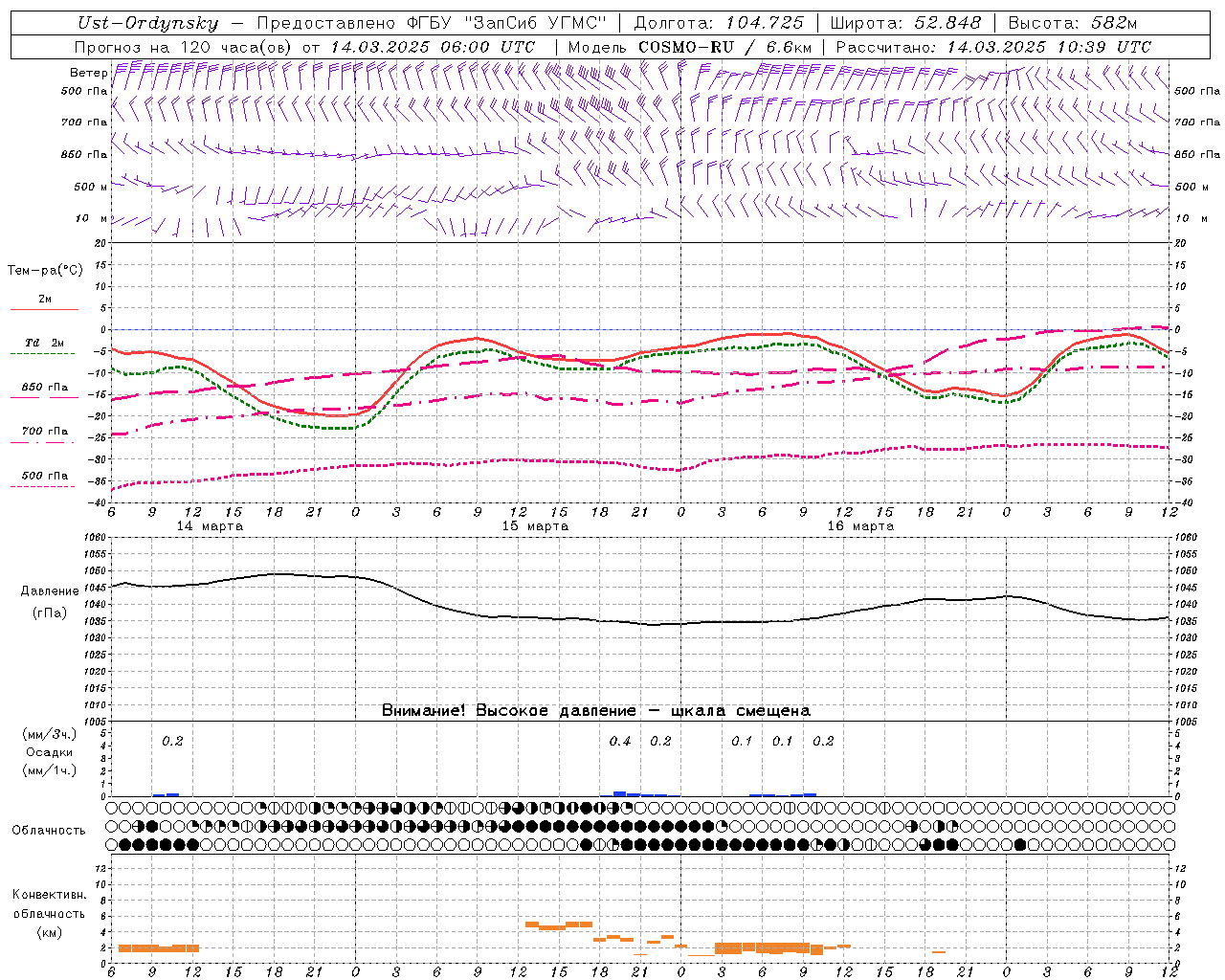Select the 10 м level on left wind axis
This screenshot has height=980, width=1225.
pos(91,218)
